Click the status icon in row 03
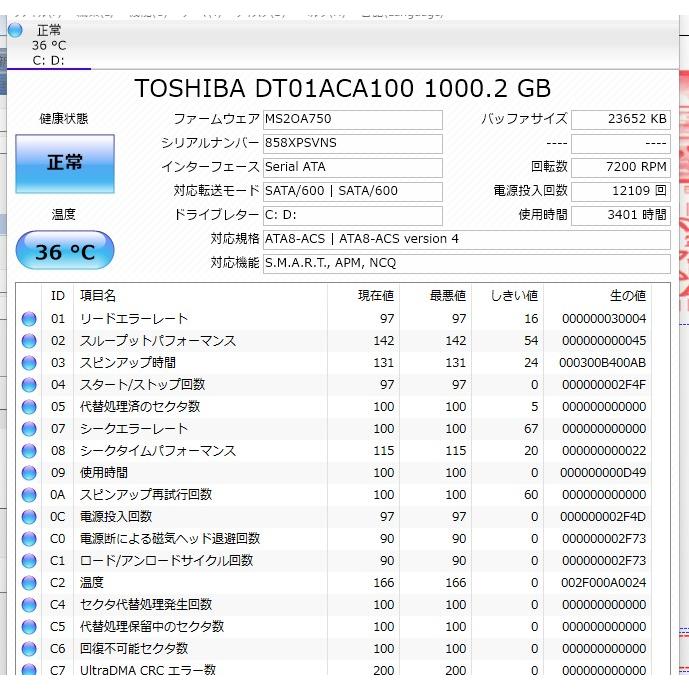The width and height of the screenshot is (689, 689). pyautogui.click(x=29, y=363)
